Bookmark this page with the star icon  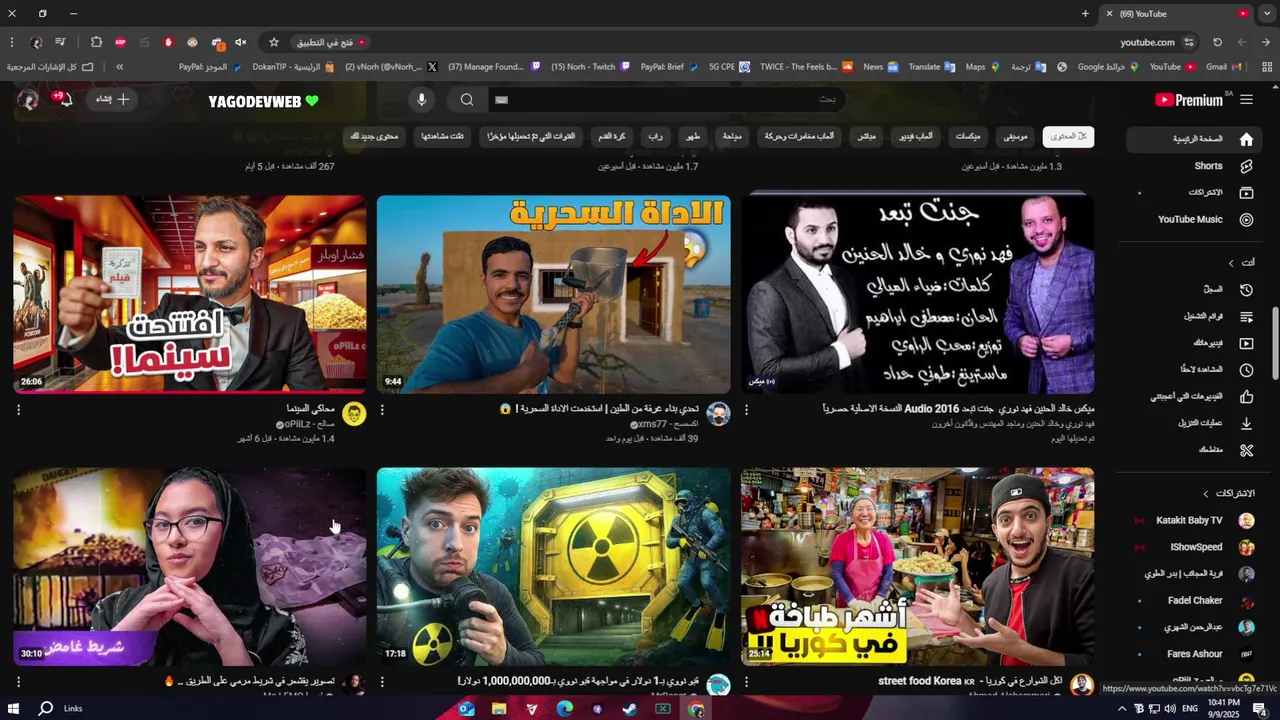tap(274, 42)
